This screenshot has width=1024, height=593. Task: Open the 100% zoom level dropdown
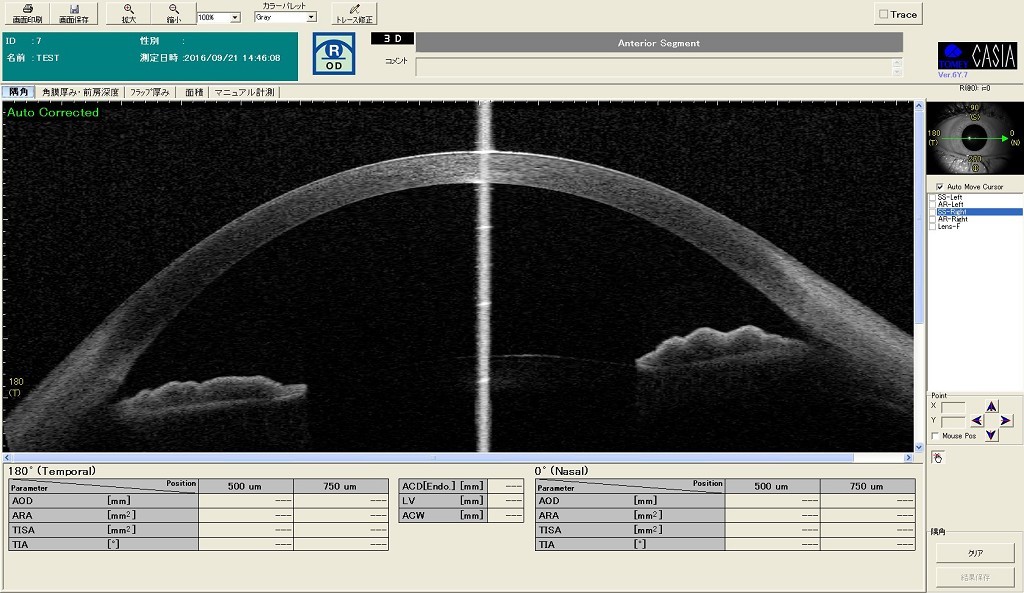pyautogui.click(x=235, y=18)
